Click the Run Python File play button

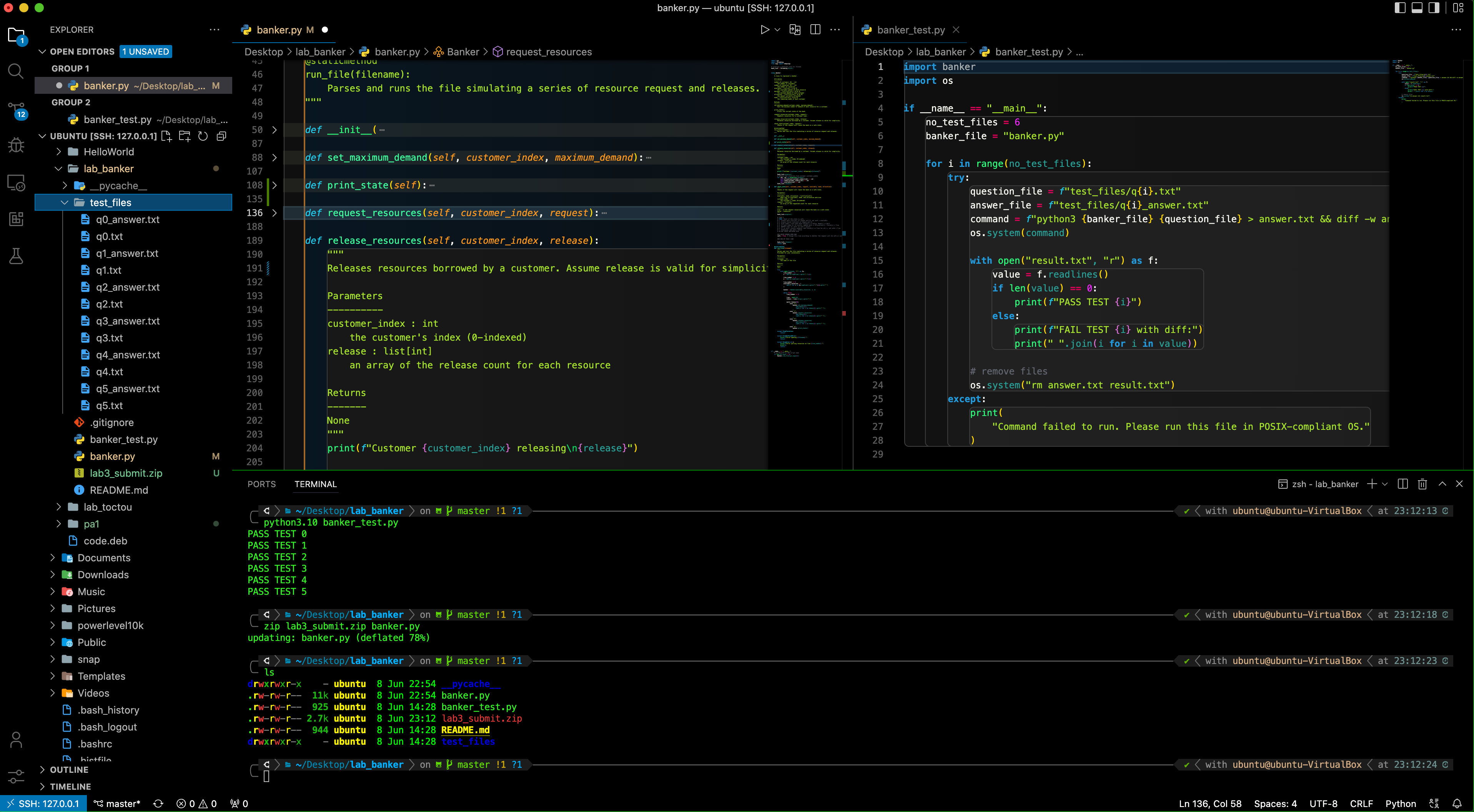click(764, 30)
